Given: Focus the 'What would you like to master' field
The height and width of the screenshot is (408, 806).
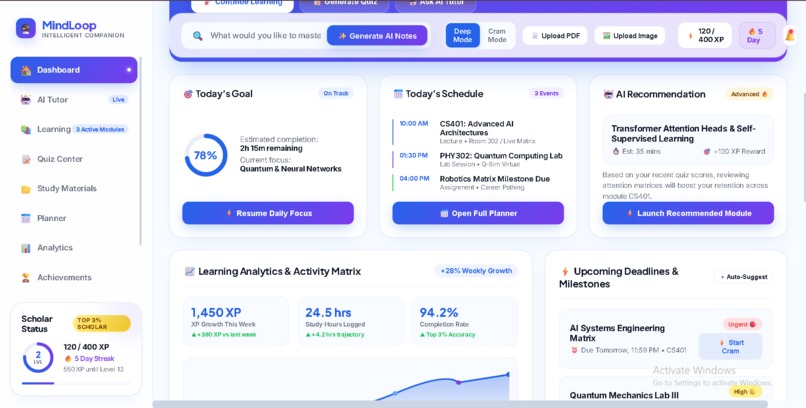Looking at the screenshot, I should coord(265,35).
